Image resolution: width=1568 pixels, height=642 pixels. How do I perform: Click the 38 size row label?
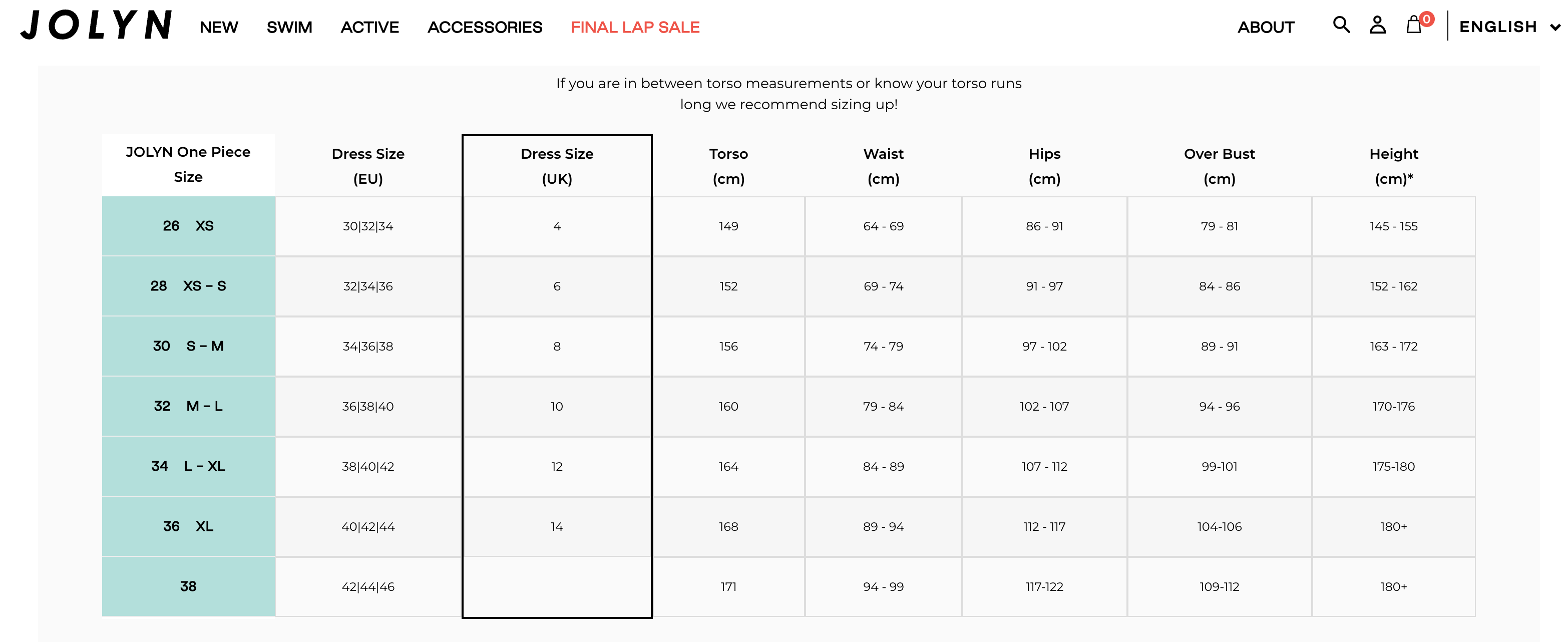(x=188, y=586)
